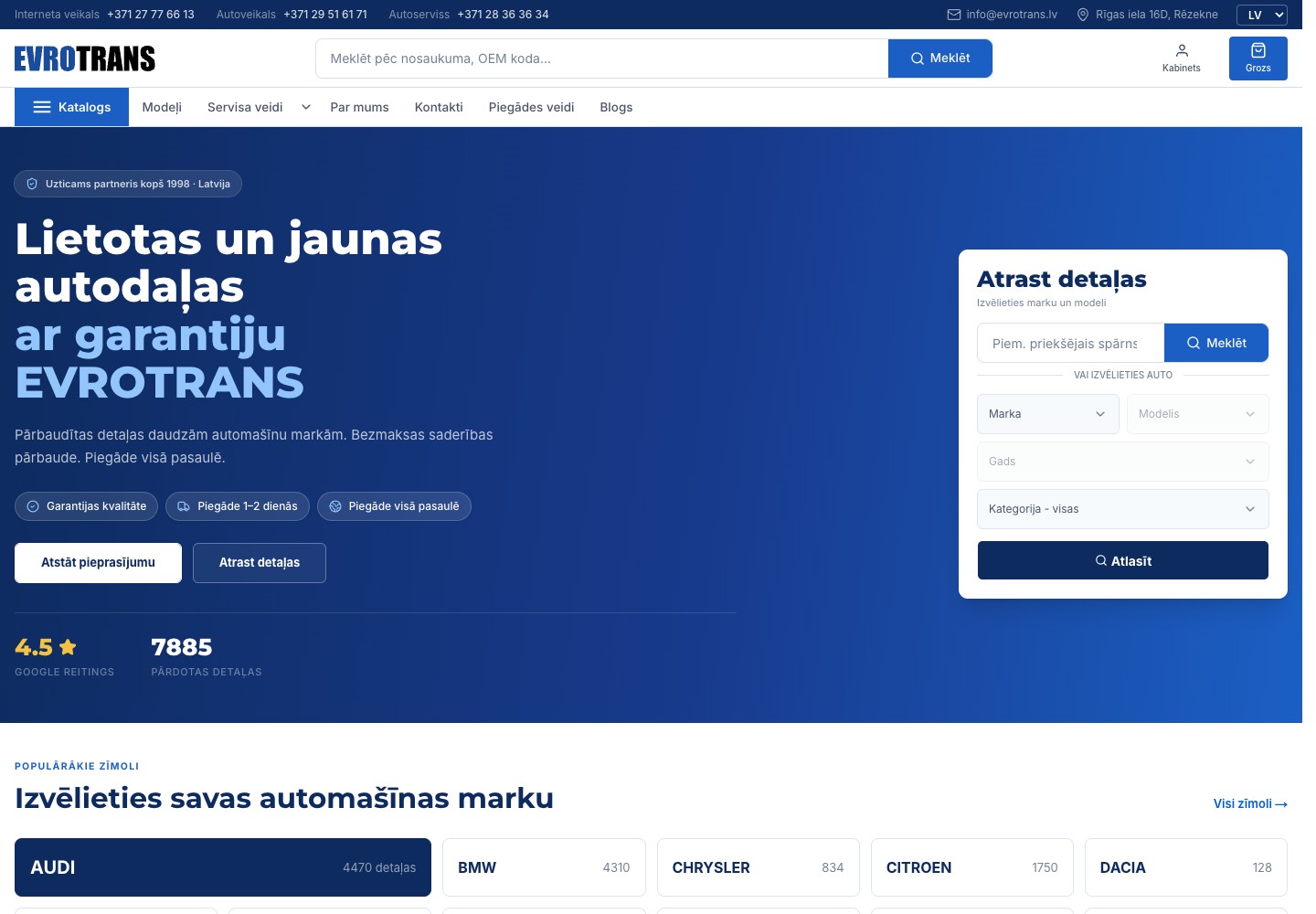
Task: Click Meklēt in the Atrast detaļas panel
Action: pyautogui.click(x=1216, y=343)
